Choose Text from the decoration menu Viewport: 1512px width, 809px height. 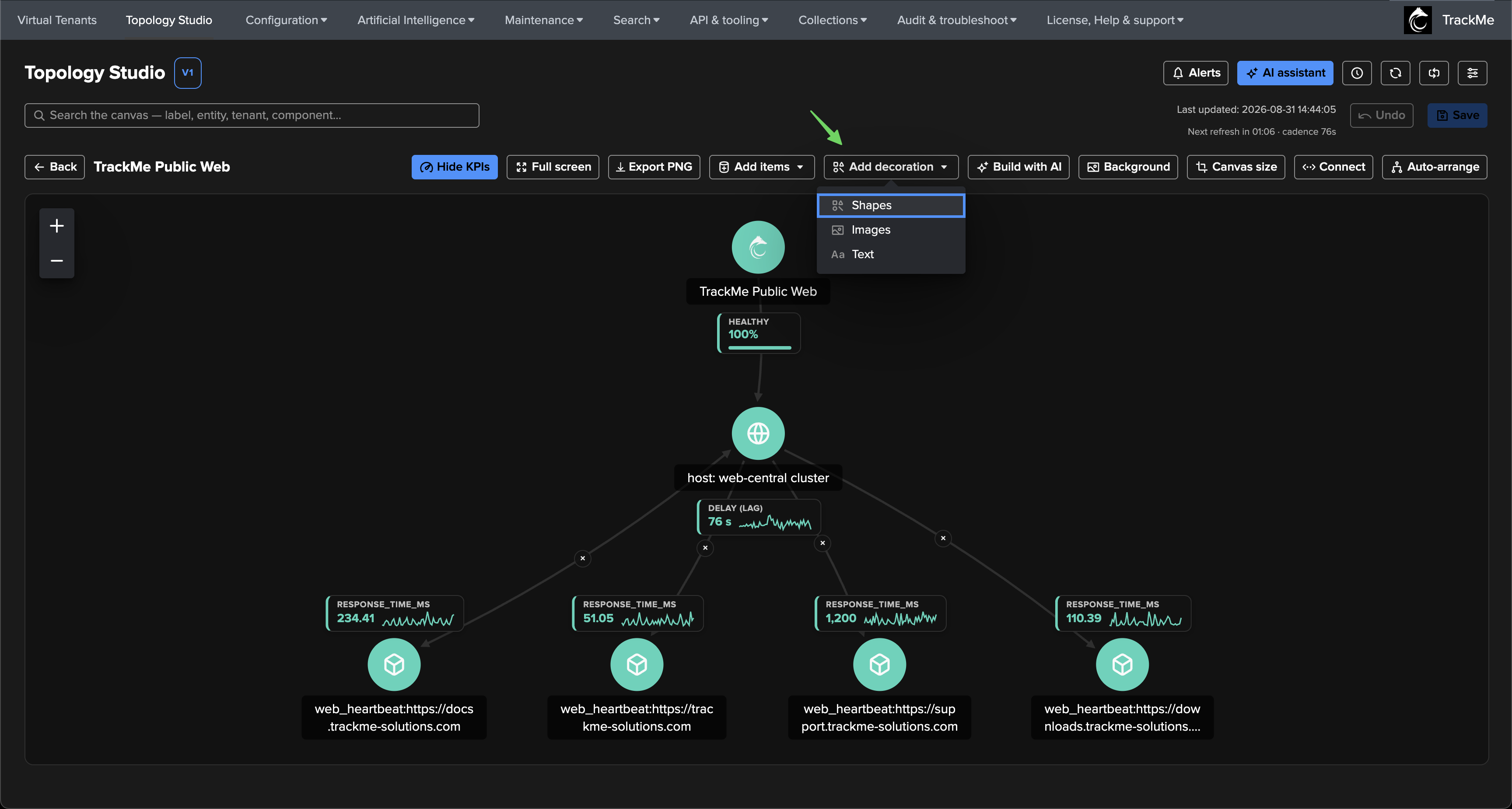click(x=890, y=254)
